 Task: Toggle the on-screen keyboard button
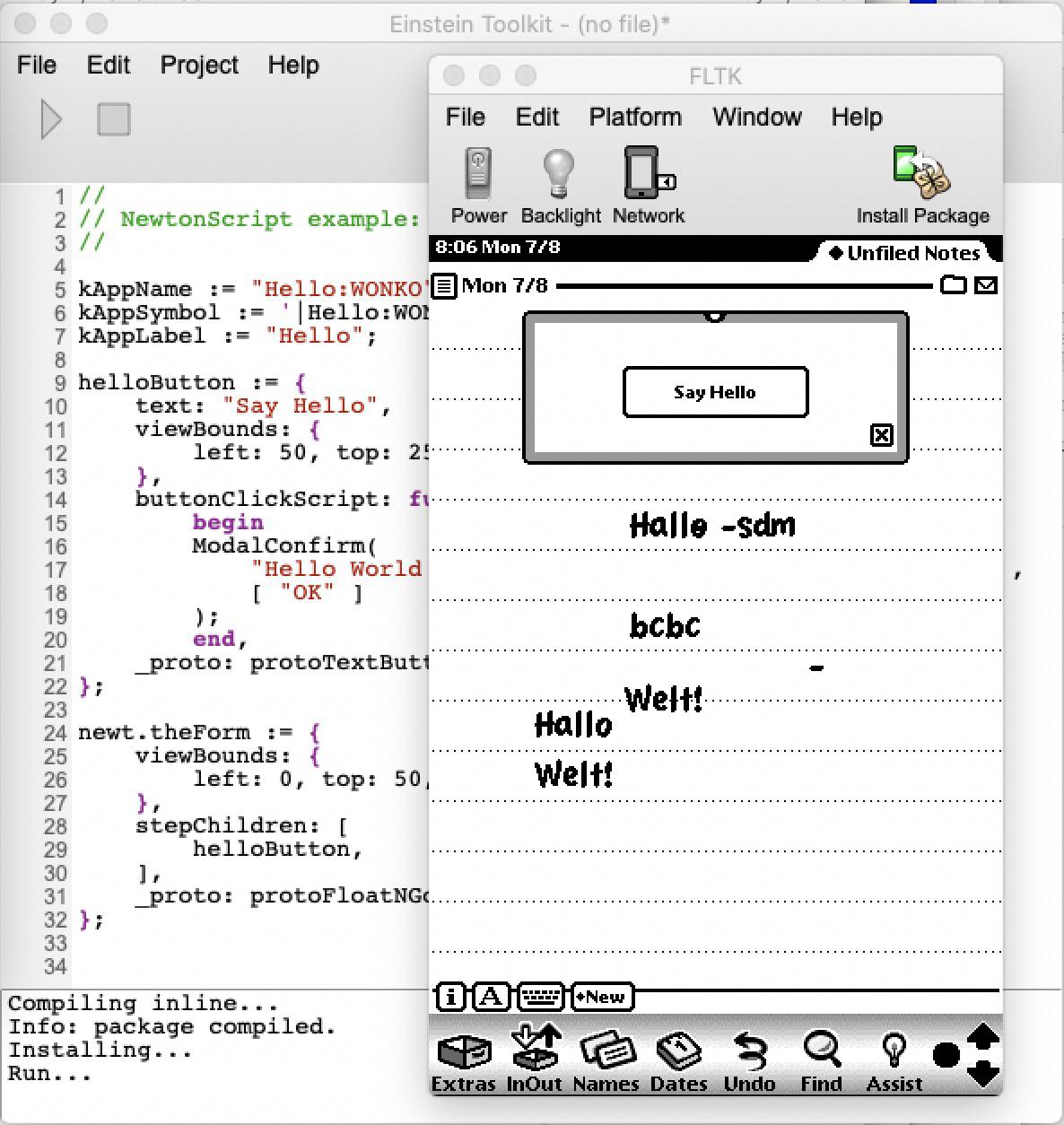click(x=540, y=997)
